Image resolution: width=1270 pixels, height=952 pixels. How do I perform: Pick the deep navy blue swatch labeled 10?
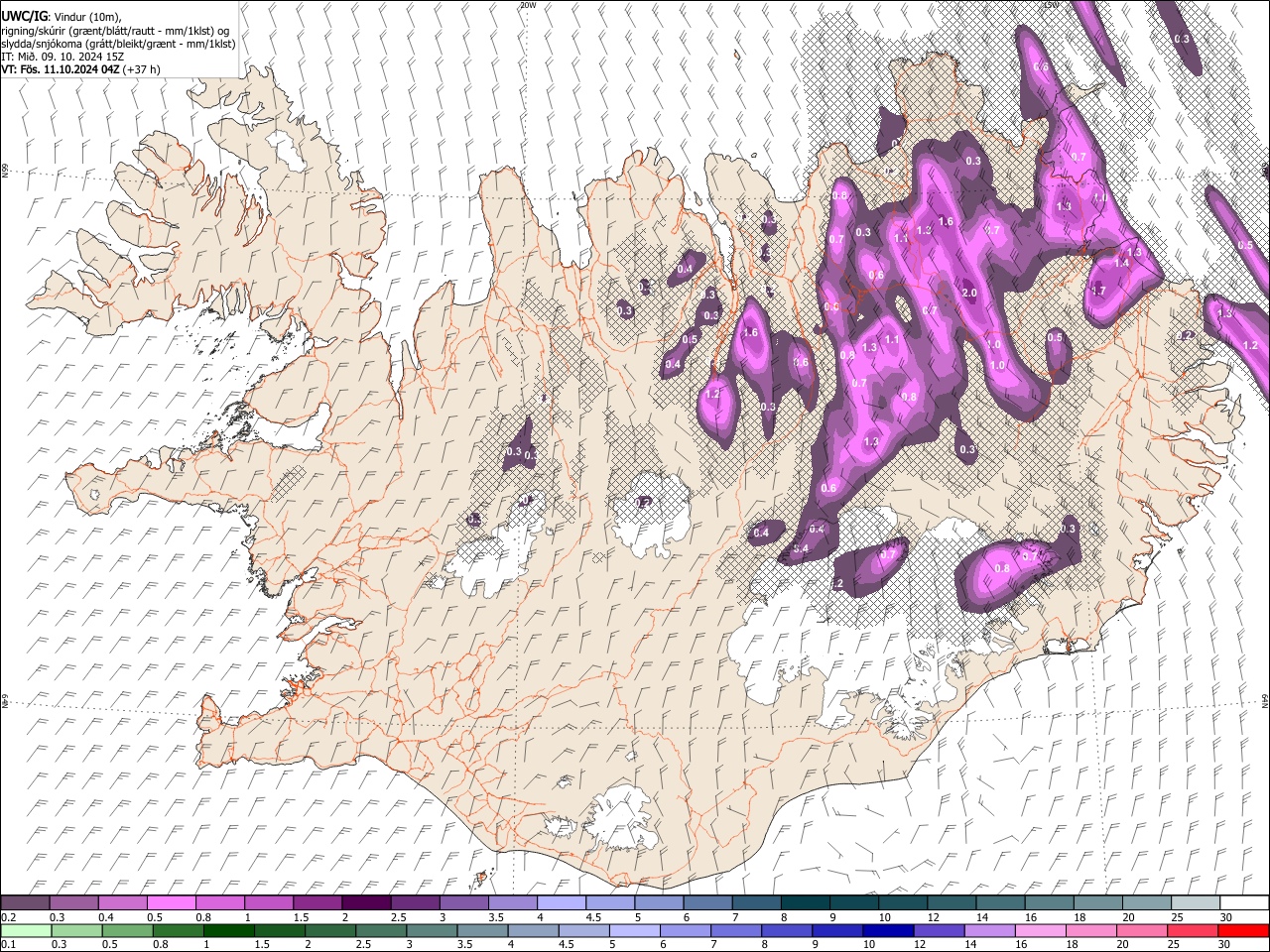[888, 930]
